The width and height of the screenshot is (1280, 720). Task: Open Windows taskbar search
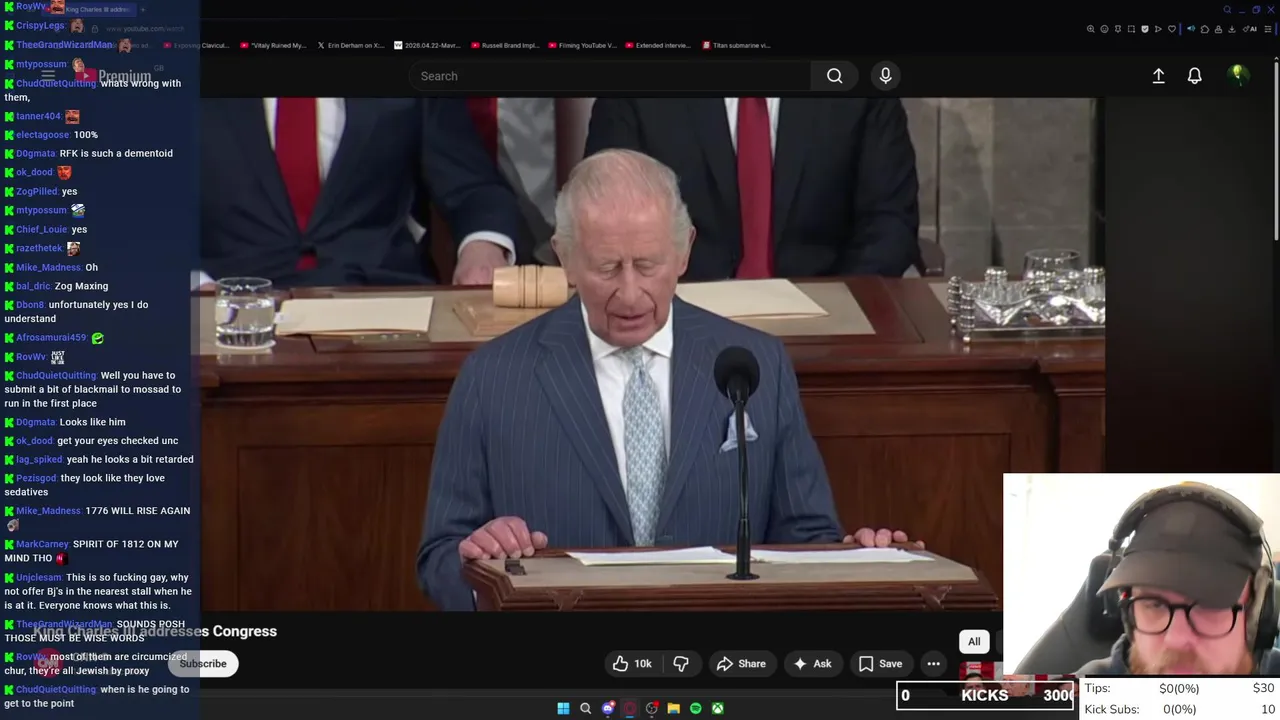pos(585,708)
